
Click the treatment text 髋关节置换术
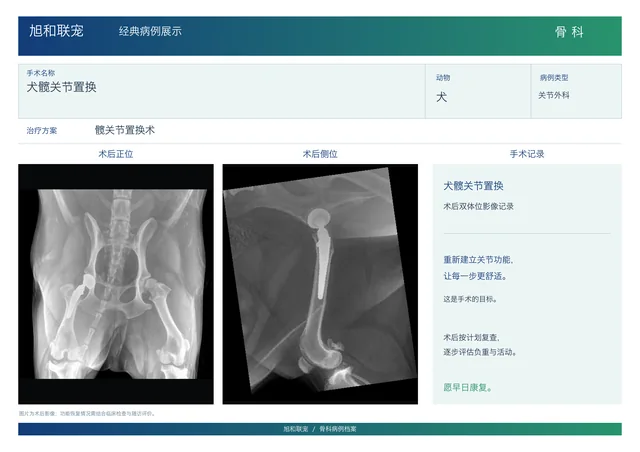(x=125, y=130)
